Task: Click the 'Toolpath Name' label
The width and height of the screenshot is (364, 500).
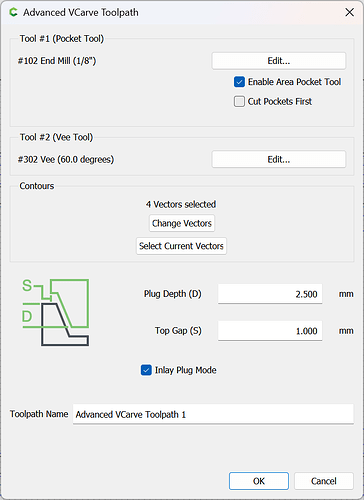Action: 39,414
